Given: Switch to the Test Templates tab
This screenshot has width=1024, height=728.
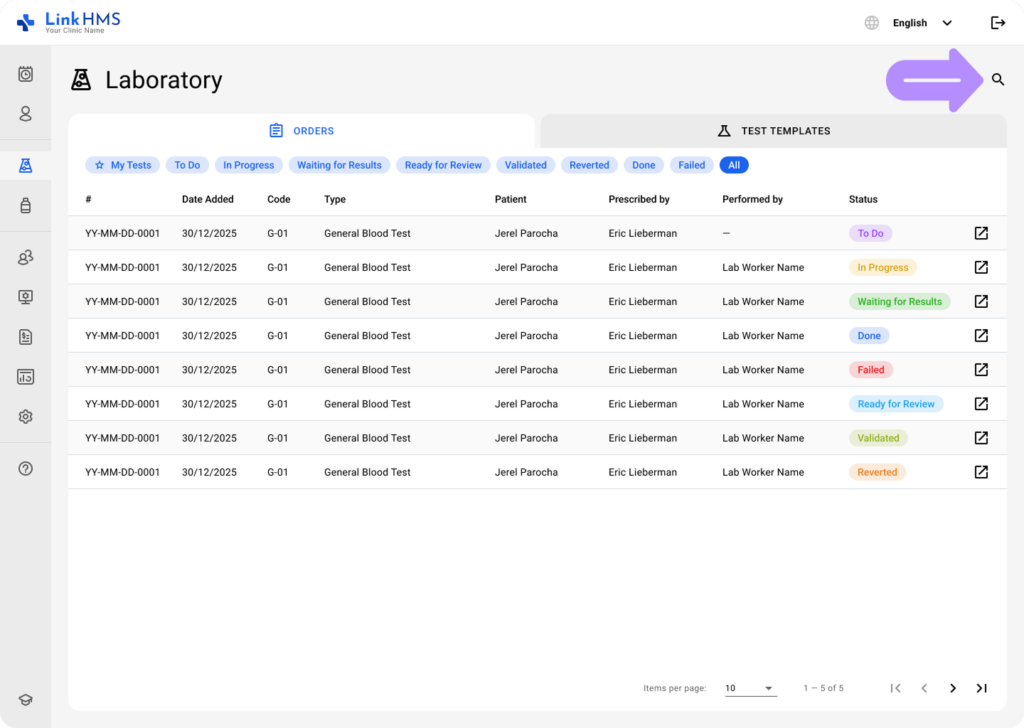Looking at the screenshot, I should click(x=773, y=131).
